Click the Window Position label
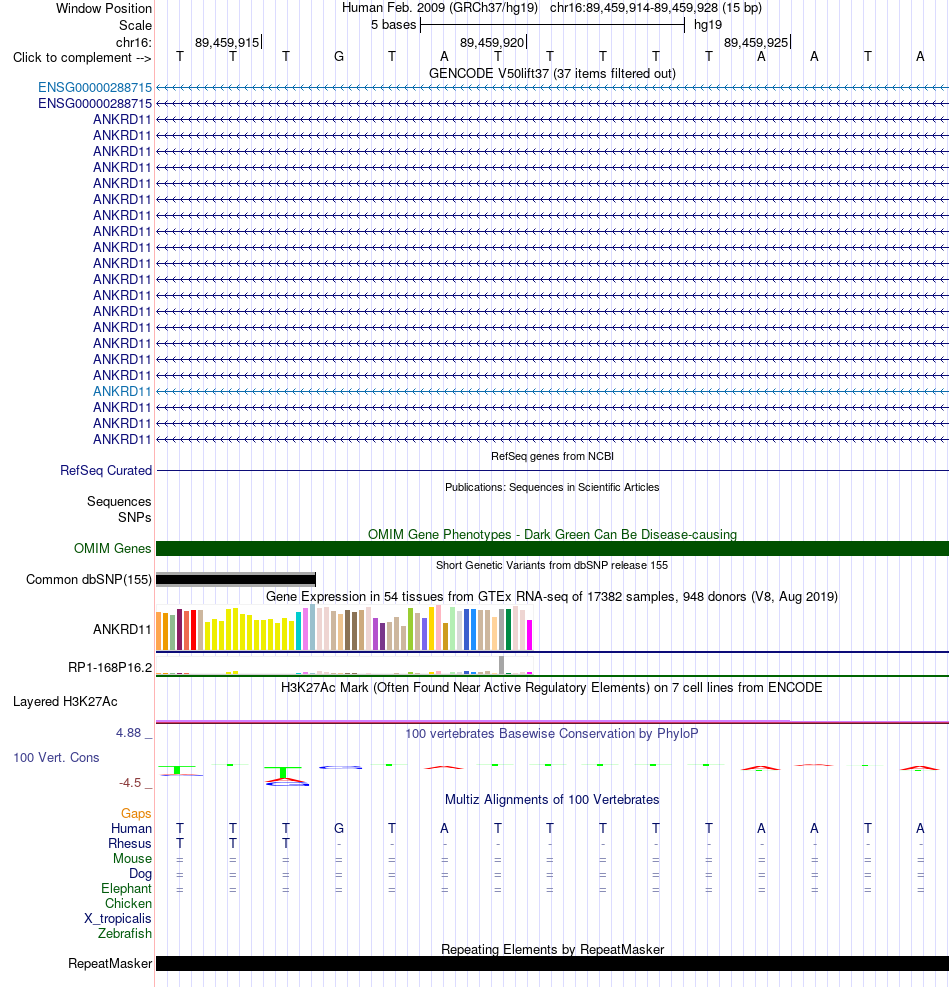The image size is (950, 987). (104, 9)
